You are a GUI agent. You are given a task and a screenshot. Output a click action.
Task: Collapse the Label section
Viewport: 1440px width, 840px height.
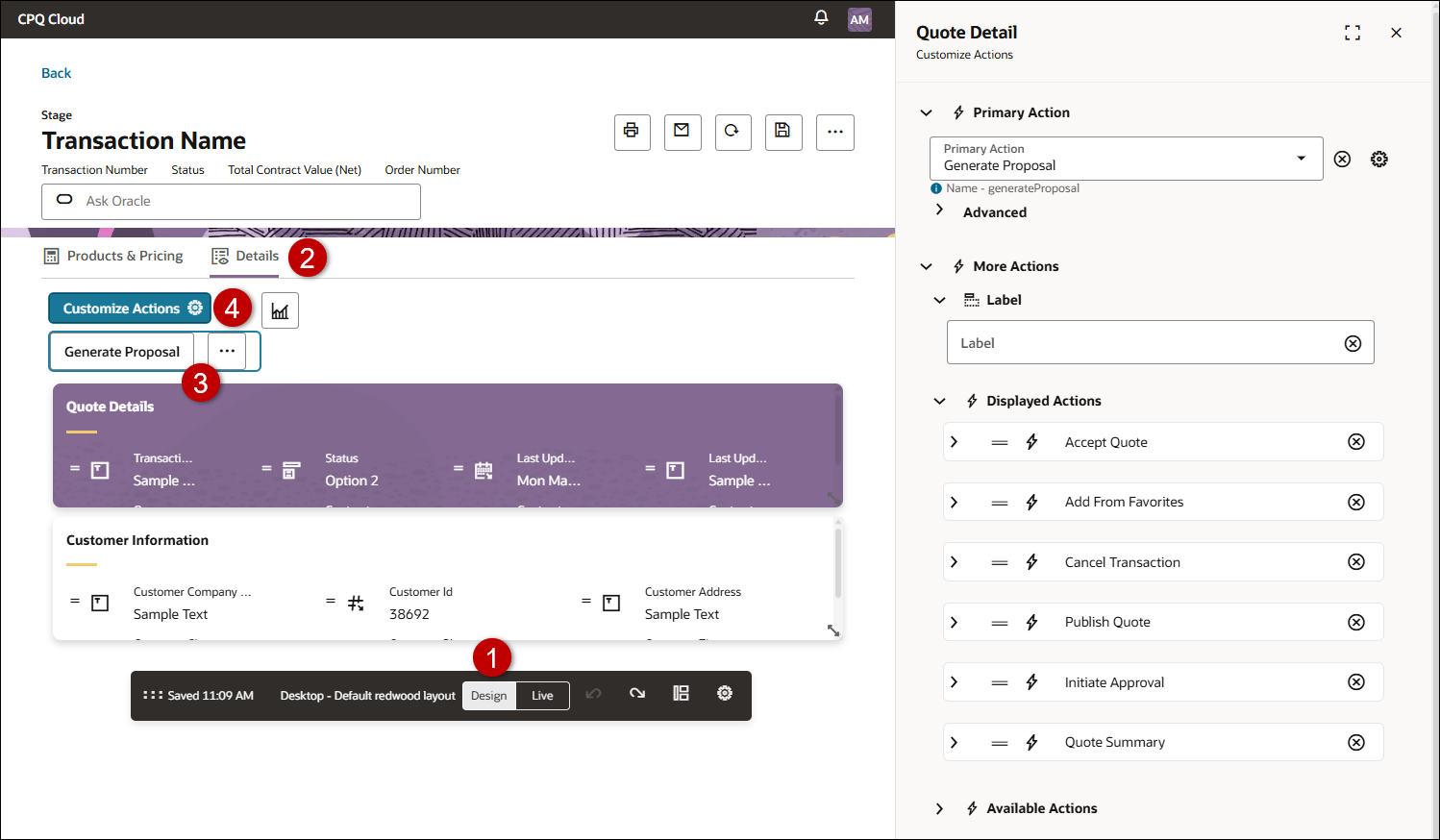point(940,300)
